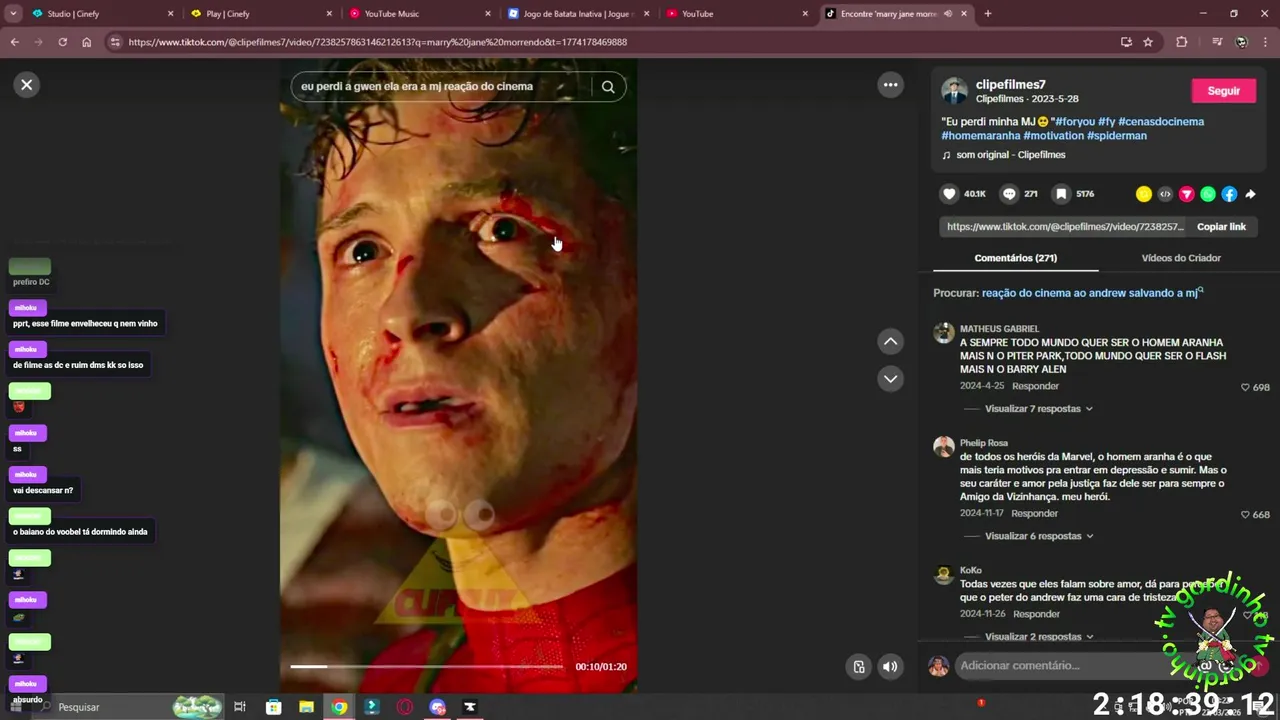
Task: Click the yellow repost icon
Action: pos(1144,194)
